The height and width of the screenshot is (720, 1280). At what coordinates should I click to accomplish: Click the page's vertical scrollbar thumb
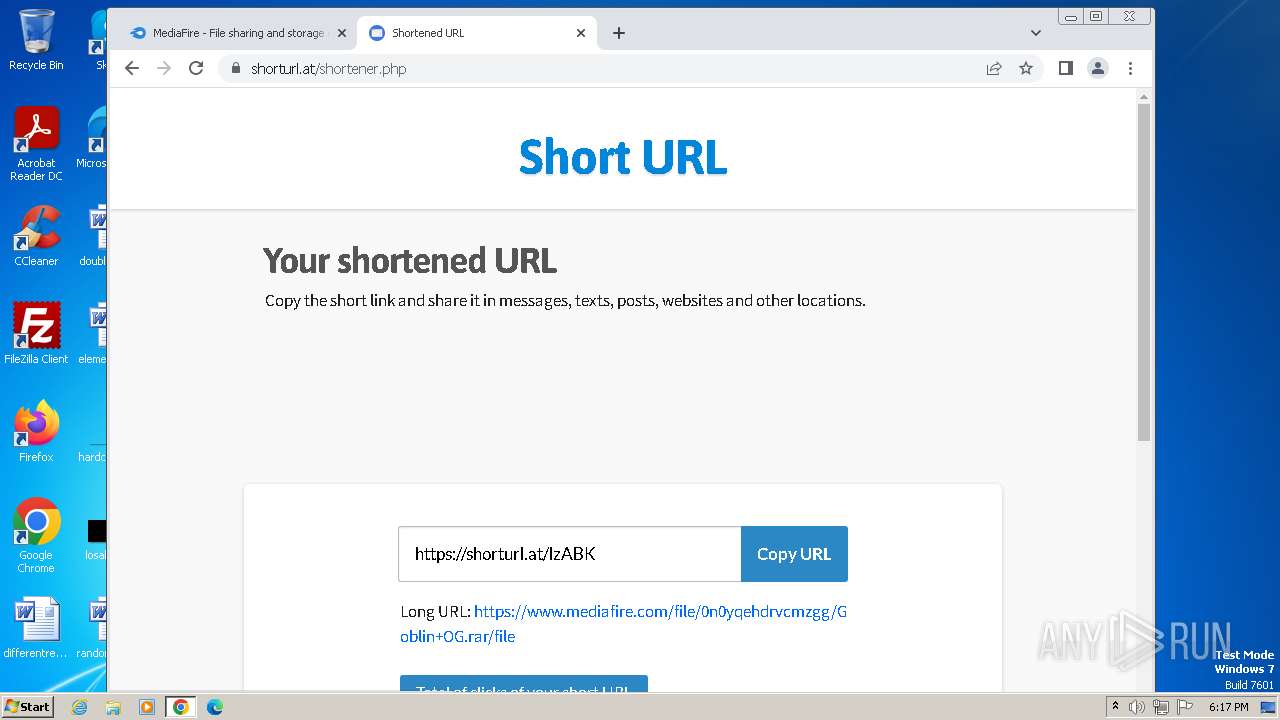[x=1144, y=272]
